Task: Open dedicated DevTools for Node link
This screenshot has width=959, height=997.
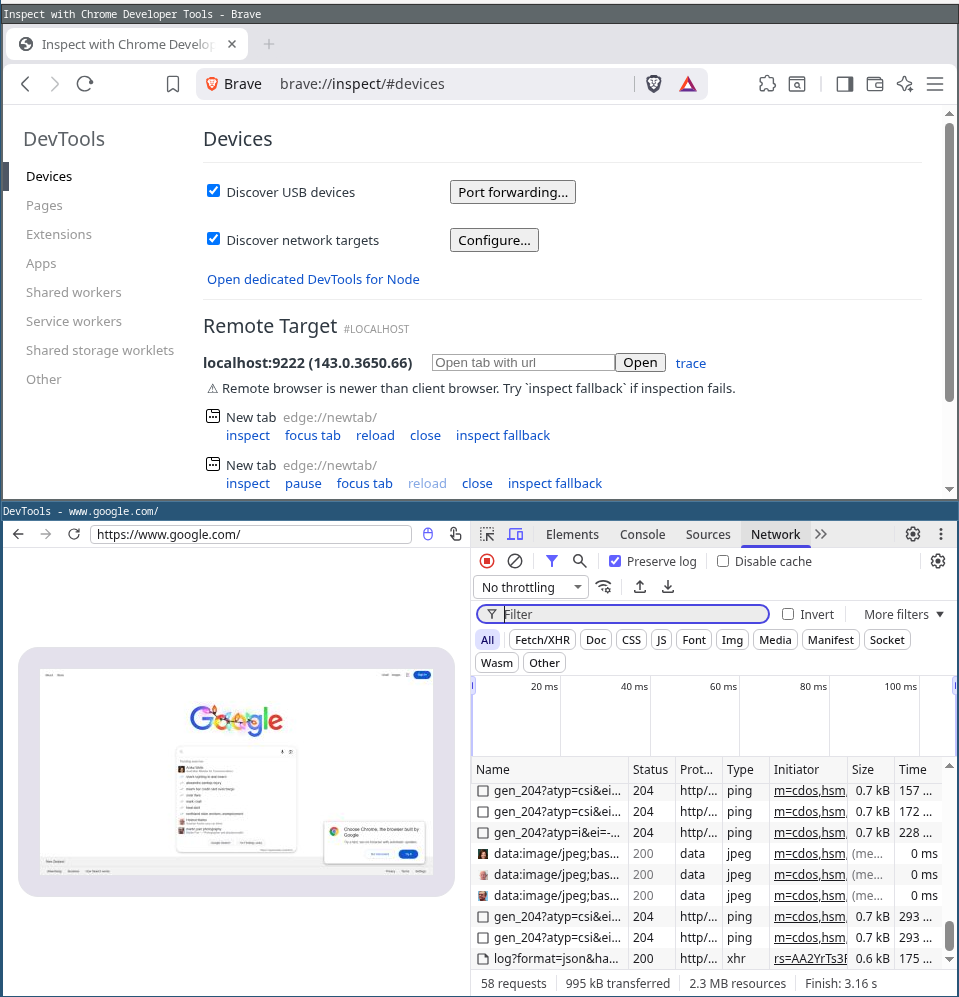Action: (313, 279)
